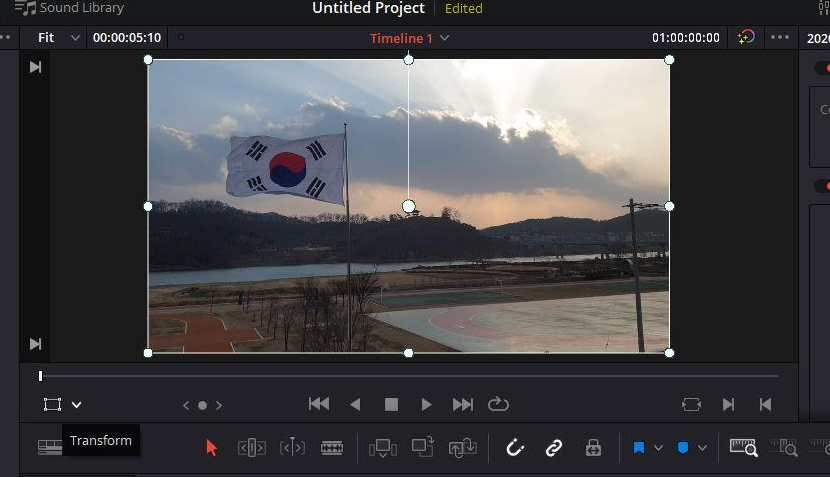
Task: Click the go to next edit icon
Action: [x=728, y=405]
